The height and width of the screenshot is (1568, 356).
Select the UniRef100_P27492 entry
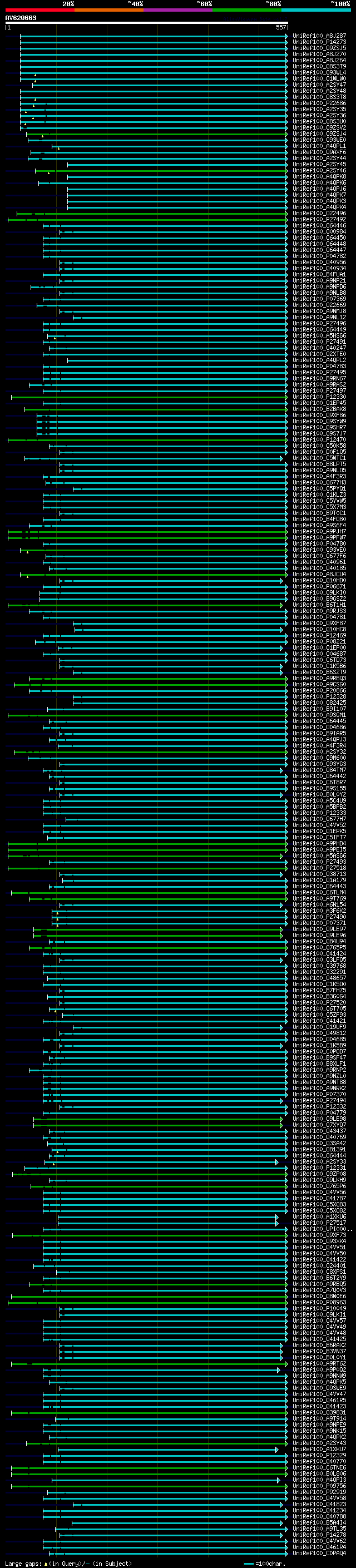tap(319, 219)
